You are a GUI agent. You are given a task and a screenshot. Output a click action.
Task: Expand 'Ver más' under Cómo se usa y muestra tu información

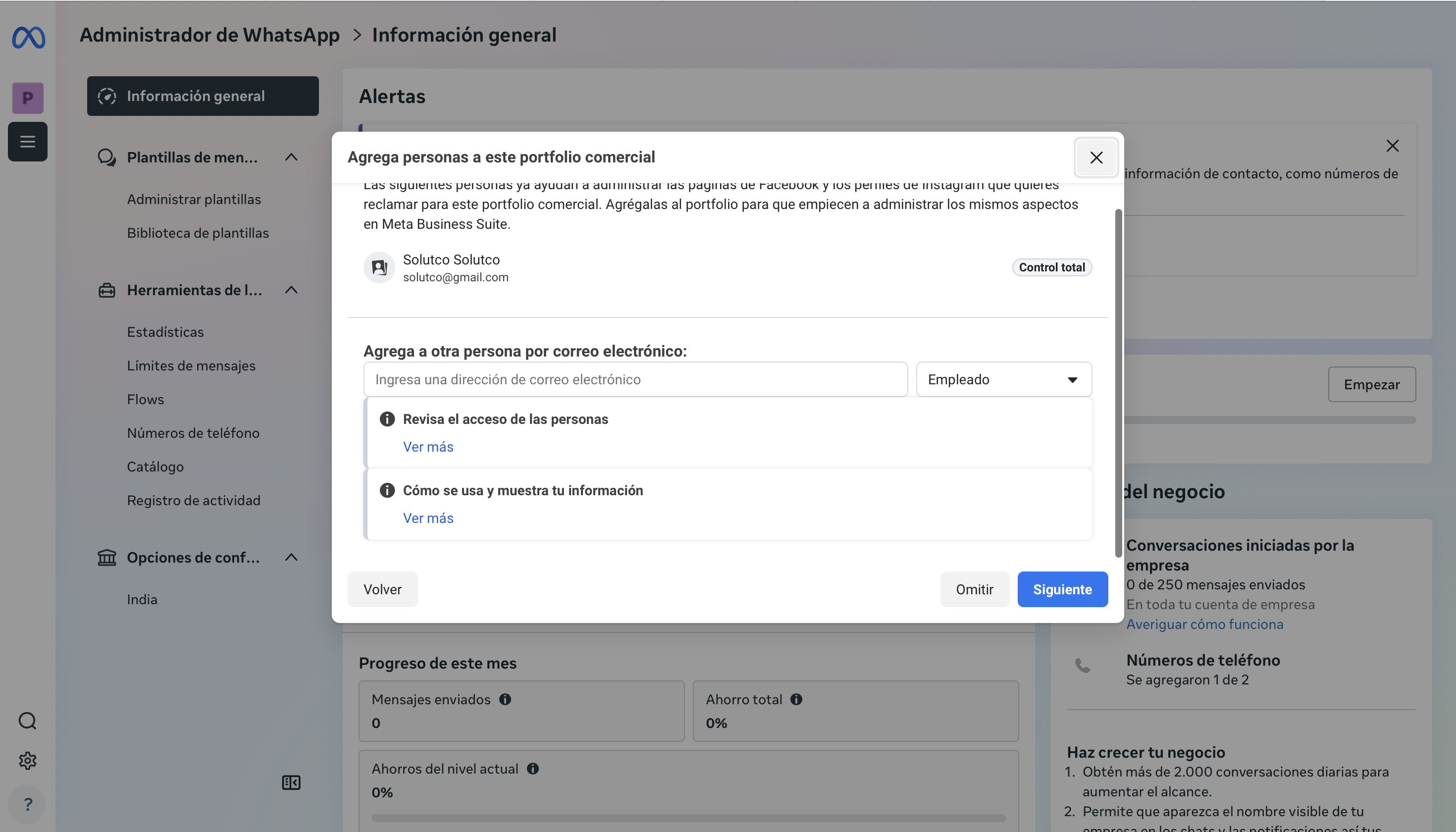[428, 518]
